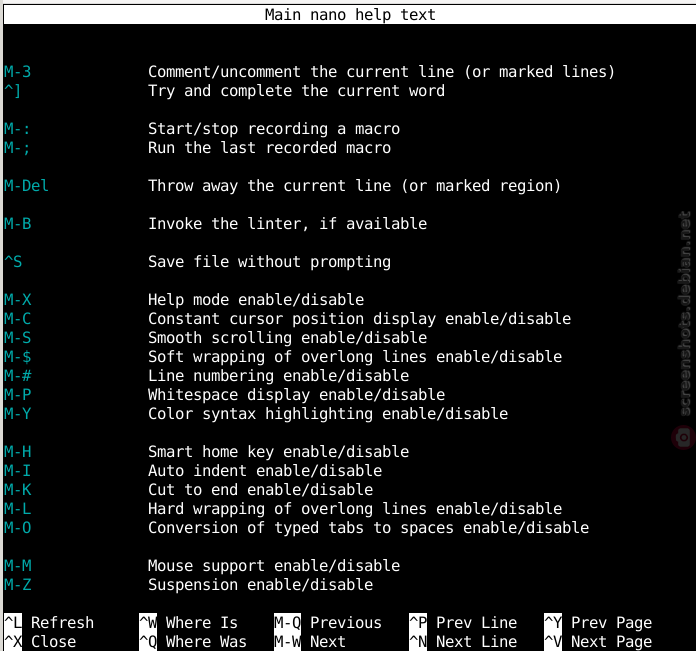The height and width of the screenshot is (651, 696).
Task: Click the M-H key label
Action: pos(17,452)
